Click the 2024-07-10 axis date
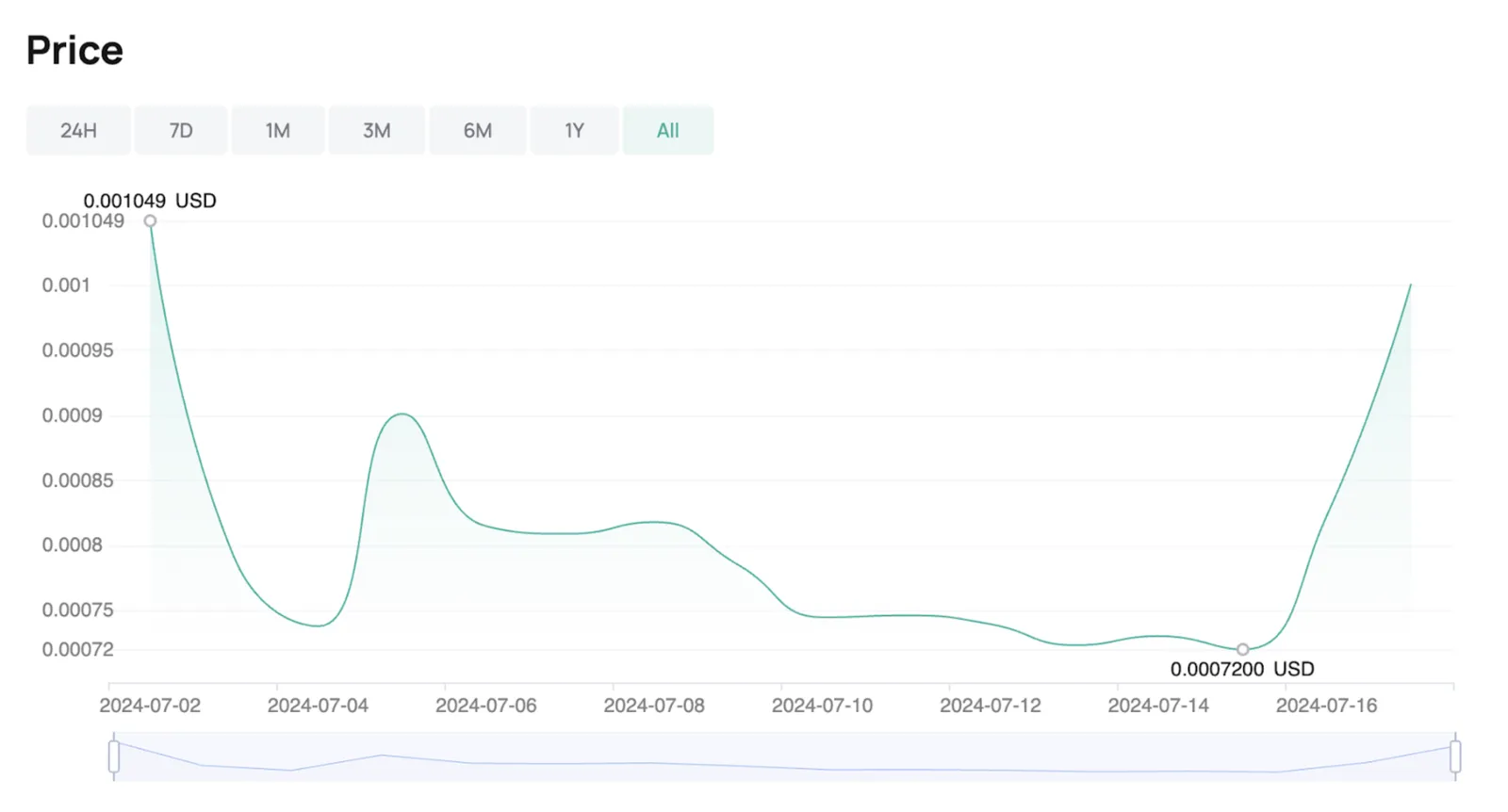 (822, 706)
